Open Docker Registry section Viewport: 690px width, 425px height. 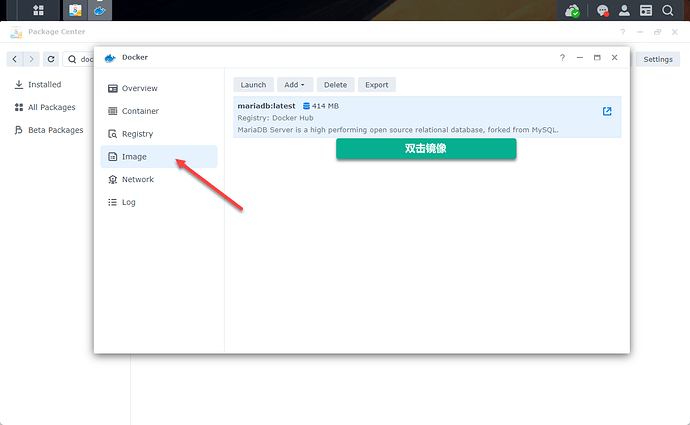159,134
